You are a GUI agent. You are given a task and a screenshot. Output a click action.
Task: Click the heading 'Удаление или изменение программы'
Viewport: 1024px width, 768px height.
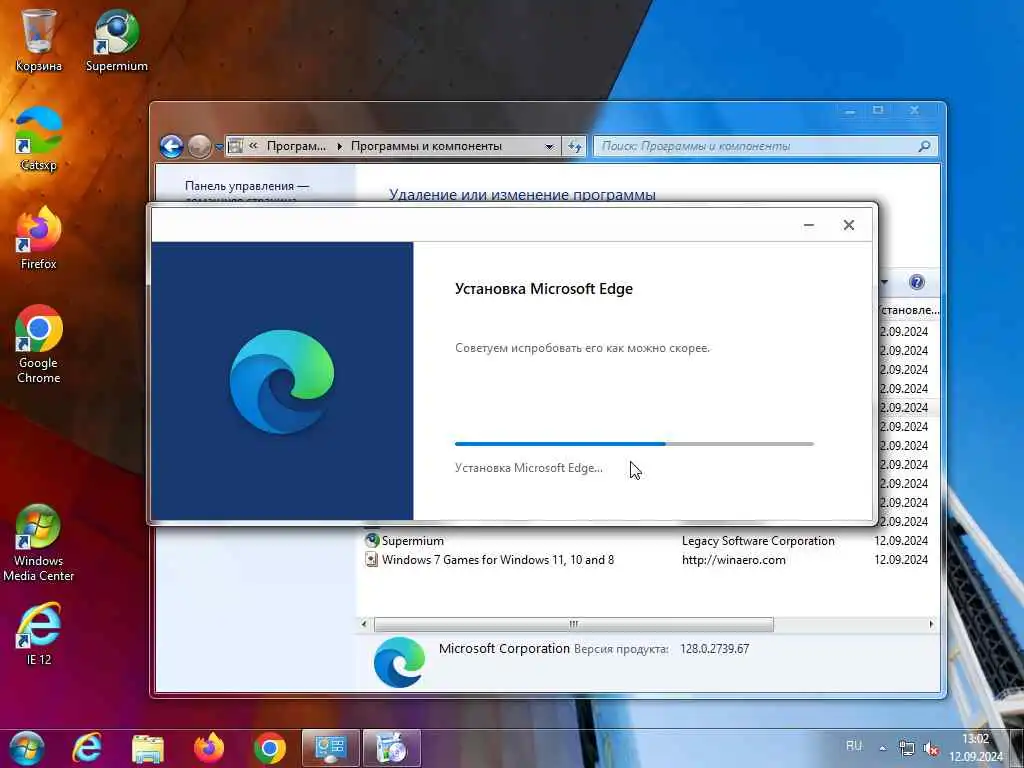click(522, 195)
